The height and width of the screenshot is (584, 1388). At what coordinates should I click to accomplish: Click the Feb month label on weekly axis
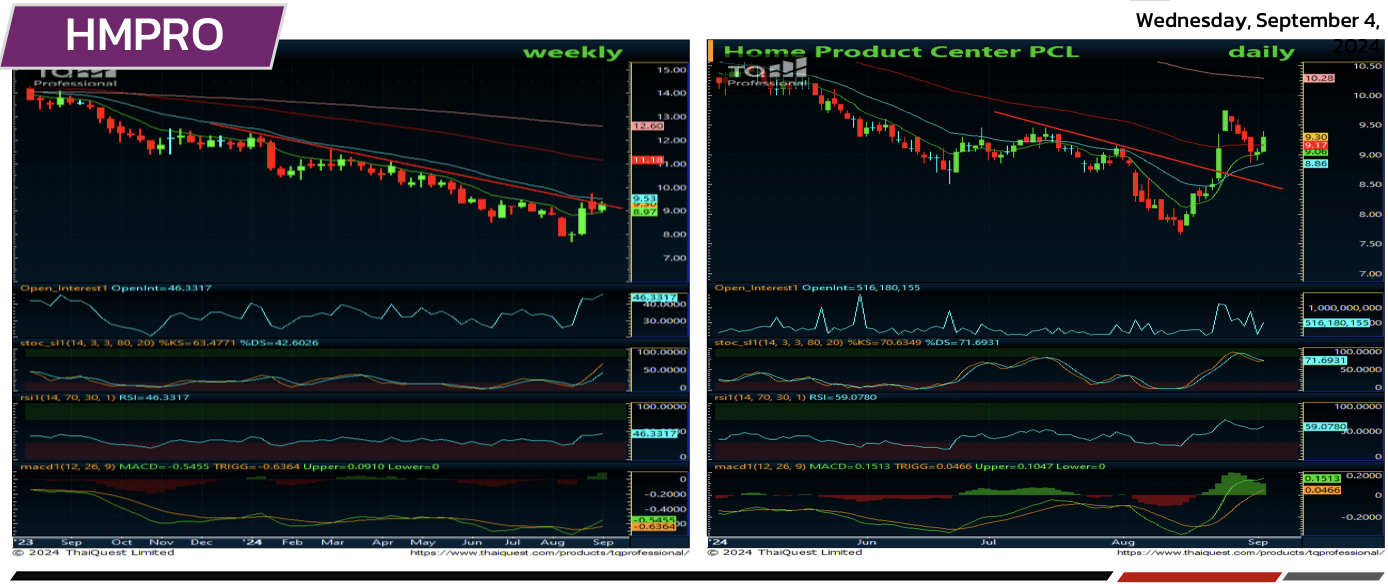(291, 543)
